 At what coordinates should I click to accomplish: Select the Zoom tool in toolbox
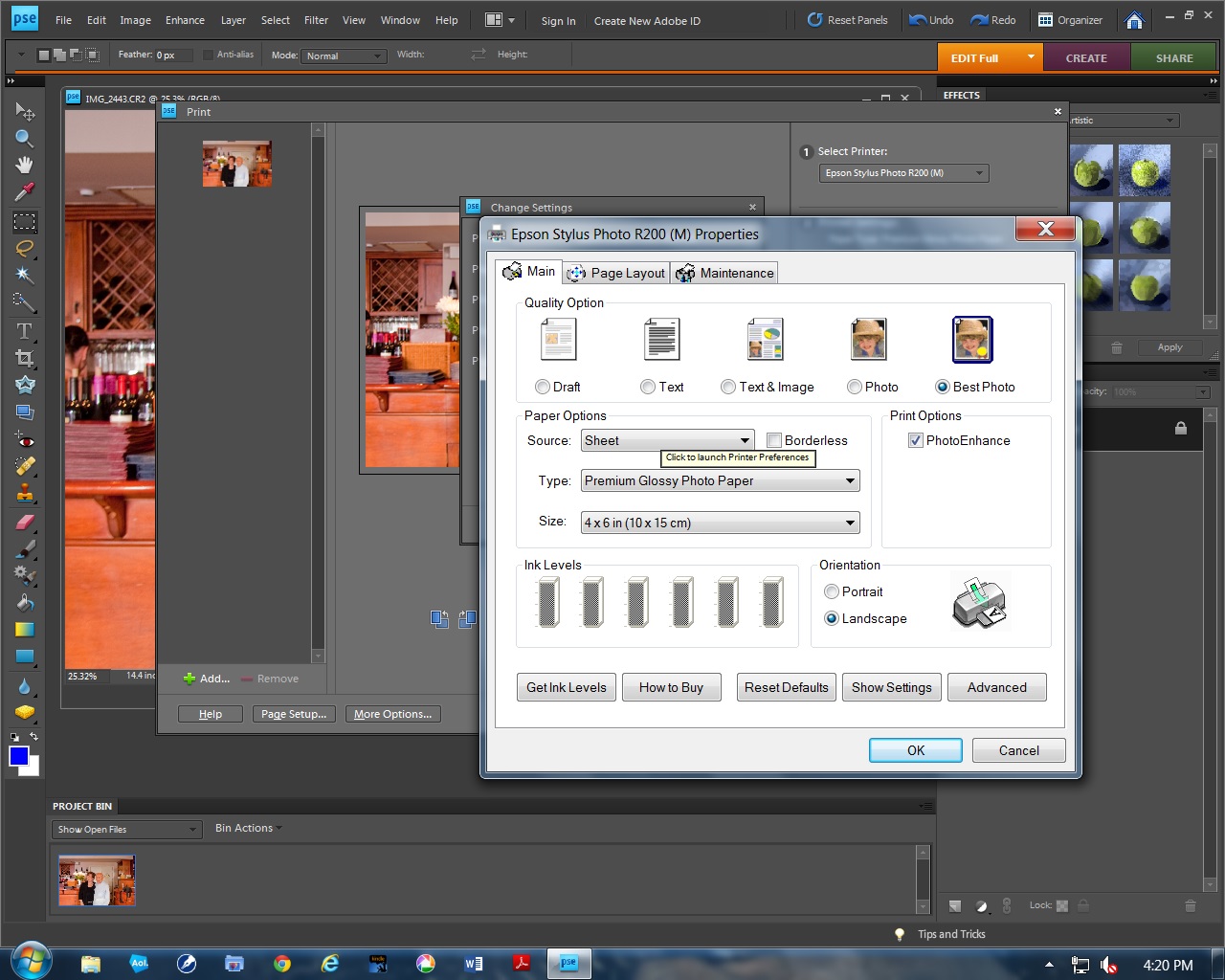25,139
